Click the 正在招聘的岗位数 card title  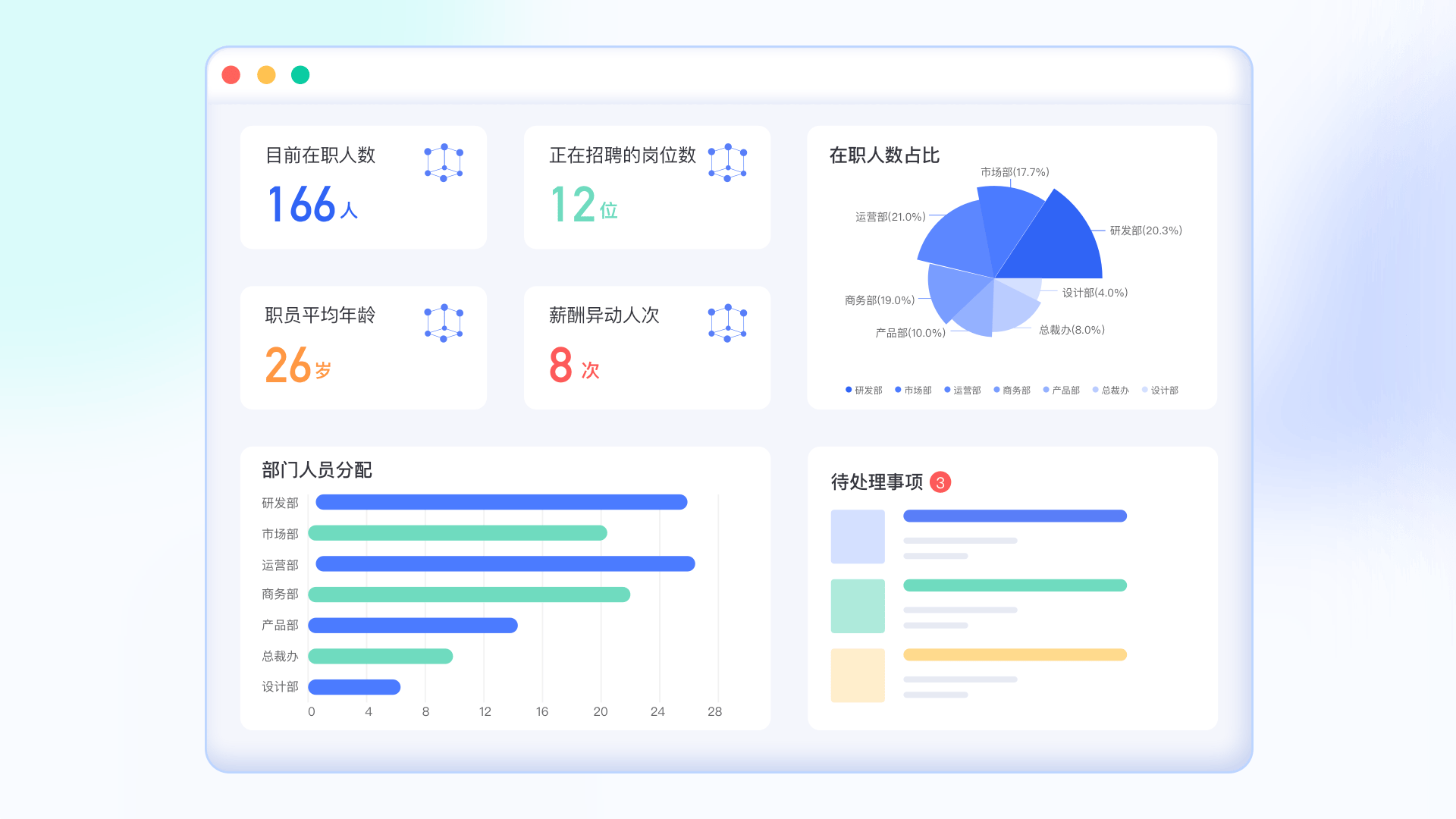point(623,155)
